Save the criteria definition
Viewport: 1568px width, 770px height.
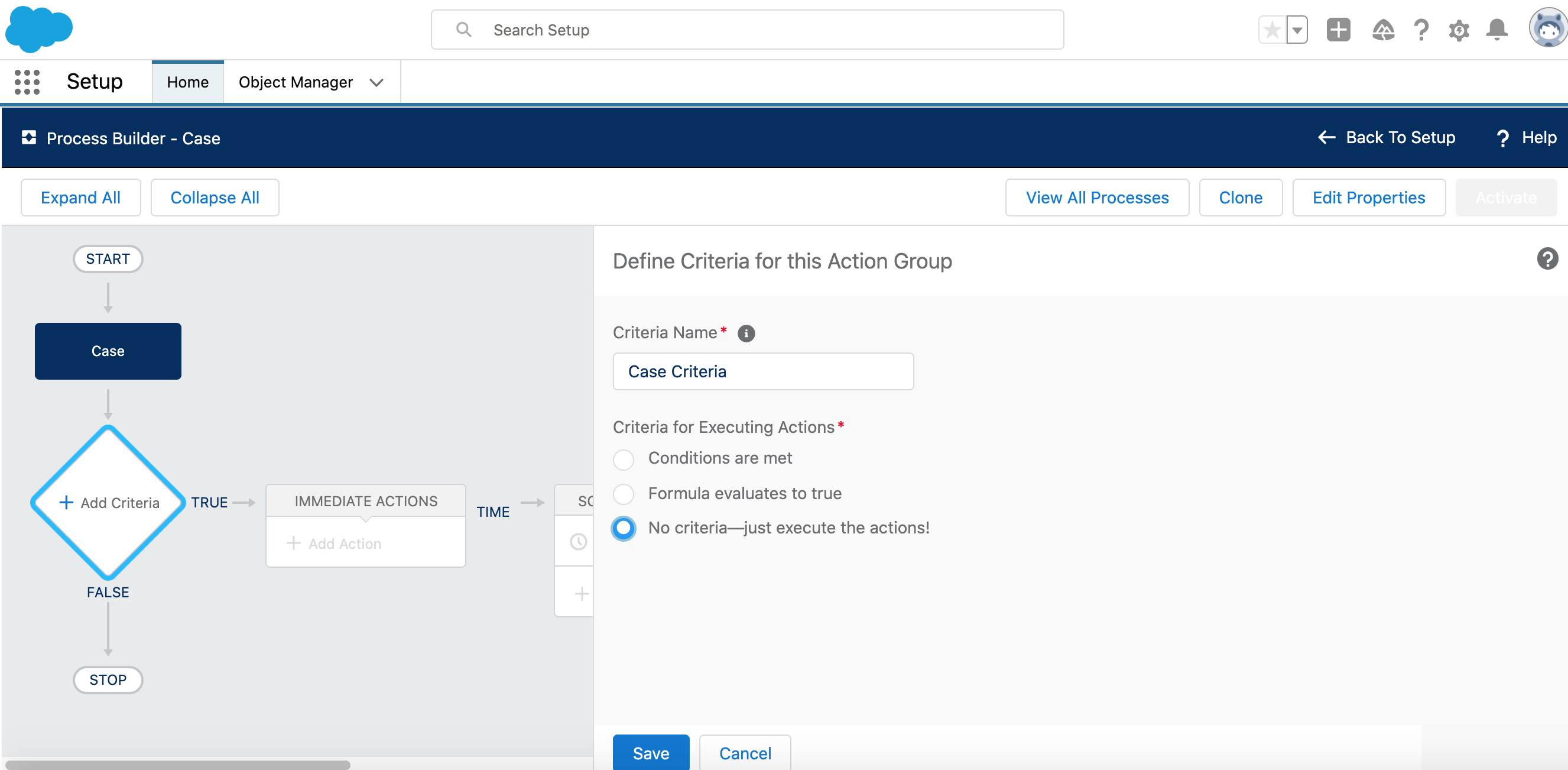(651, 753)
